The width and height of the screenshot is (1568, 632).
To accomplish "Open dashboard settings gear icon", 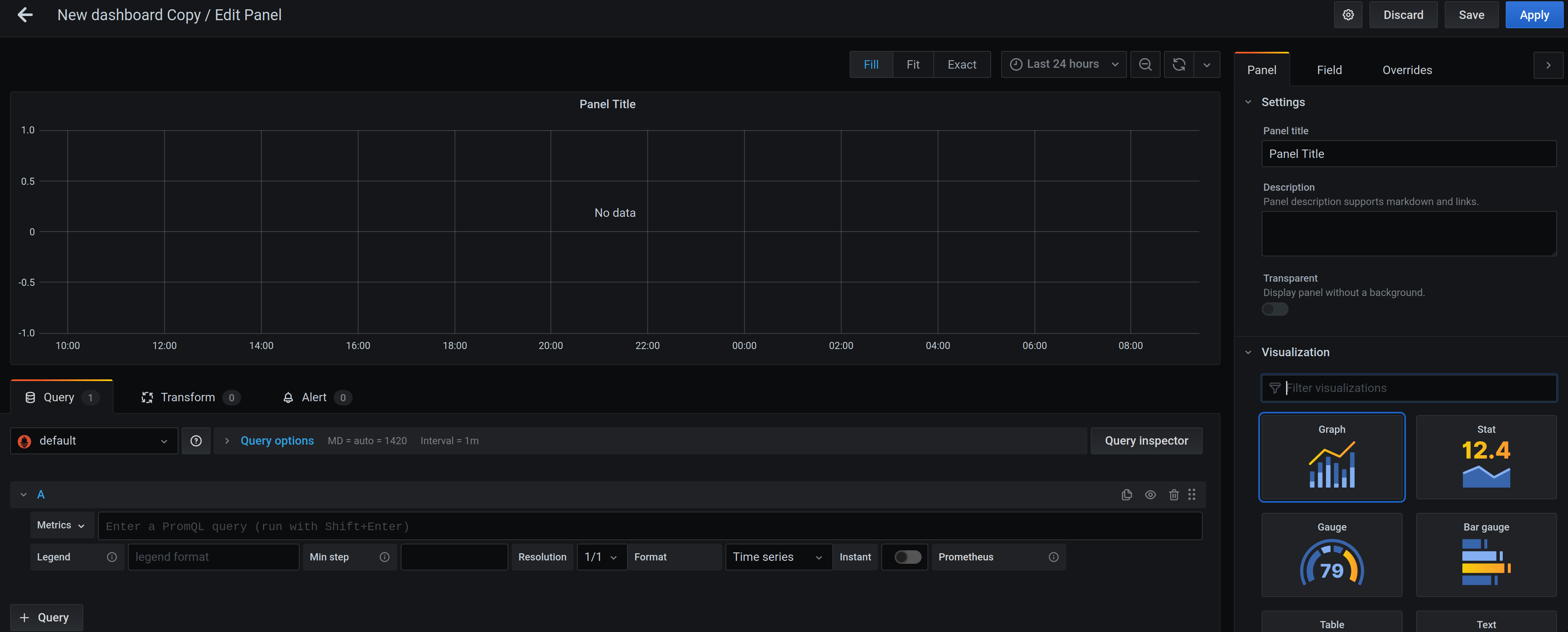I will pyautogui.click(x=1347, y=15).
